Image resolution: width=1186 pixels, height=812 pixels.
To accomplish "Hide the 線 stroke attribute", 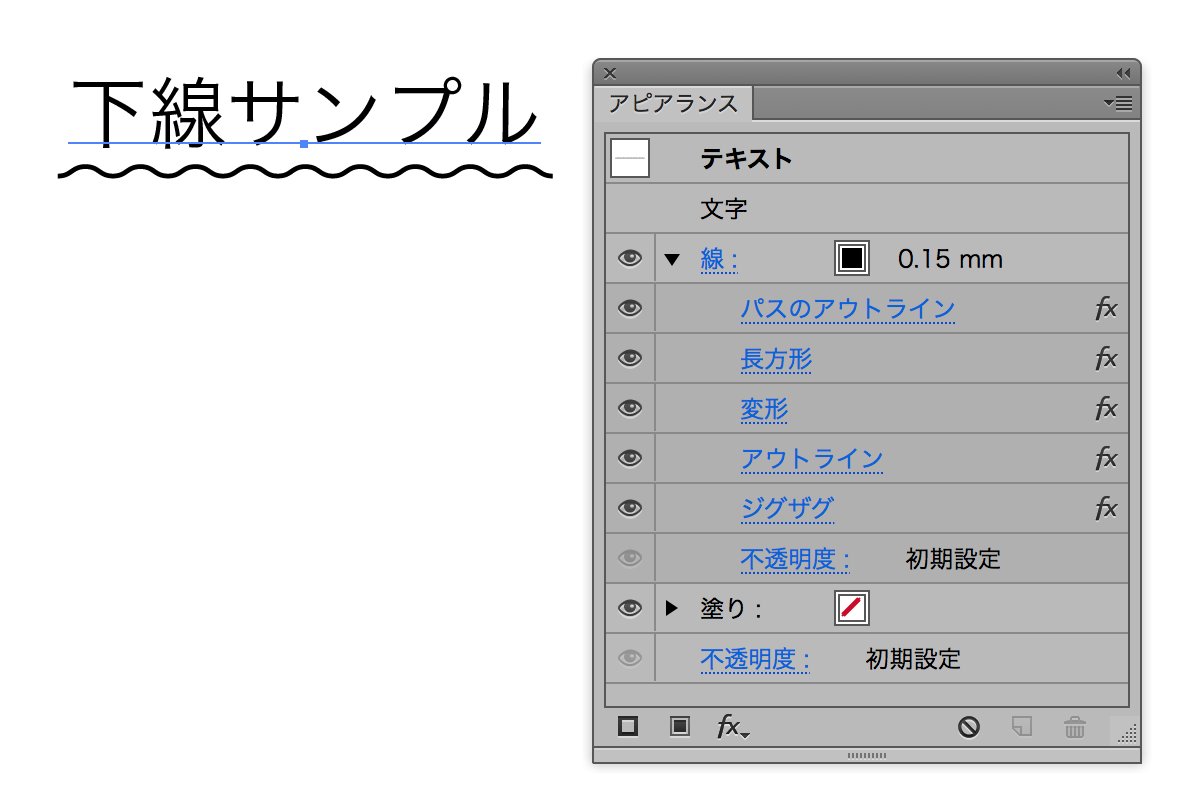I will 629,259.
